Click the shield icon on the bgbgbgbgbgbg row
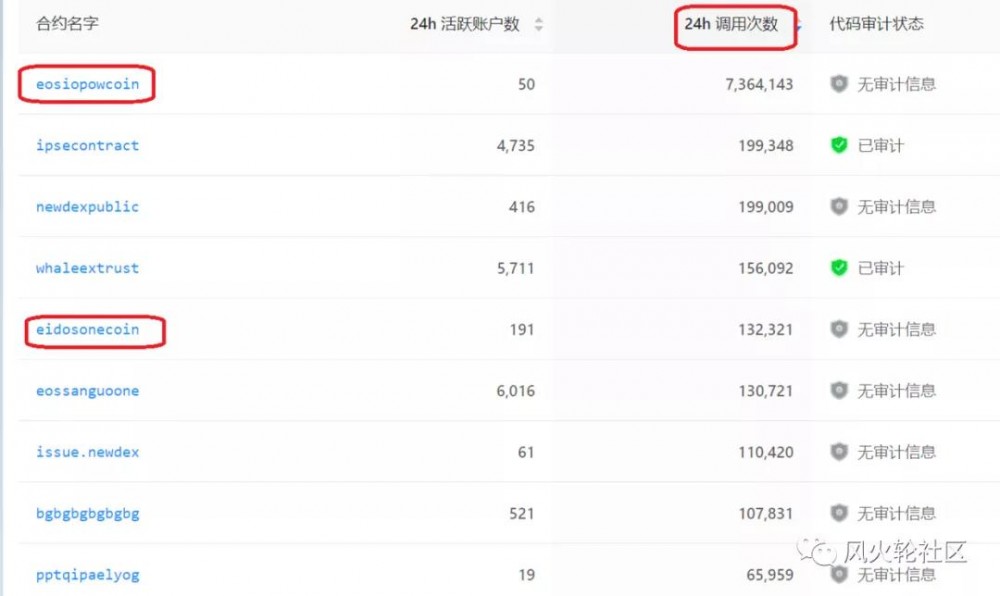Image resolution: width=1000 pixels, height=596 pixels. coord(838,512)
